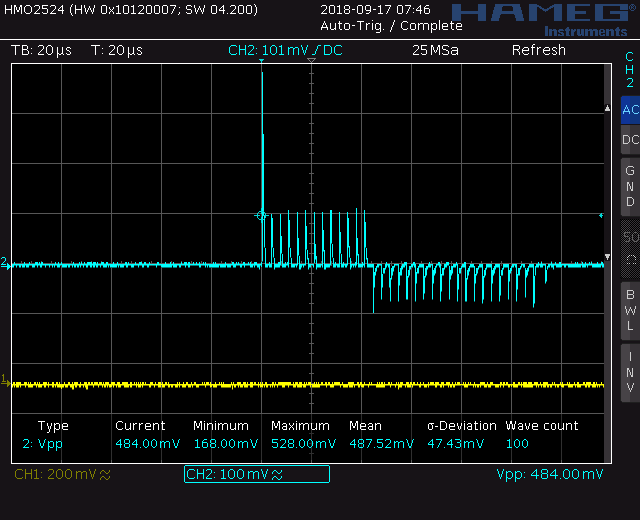Screen dimensions: 640x520
Task: Click the Mean column header
Action: tap(365, 426)
